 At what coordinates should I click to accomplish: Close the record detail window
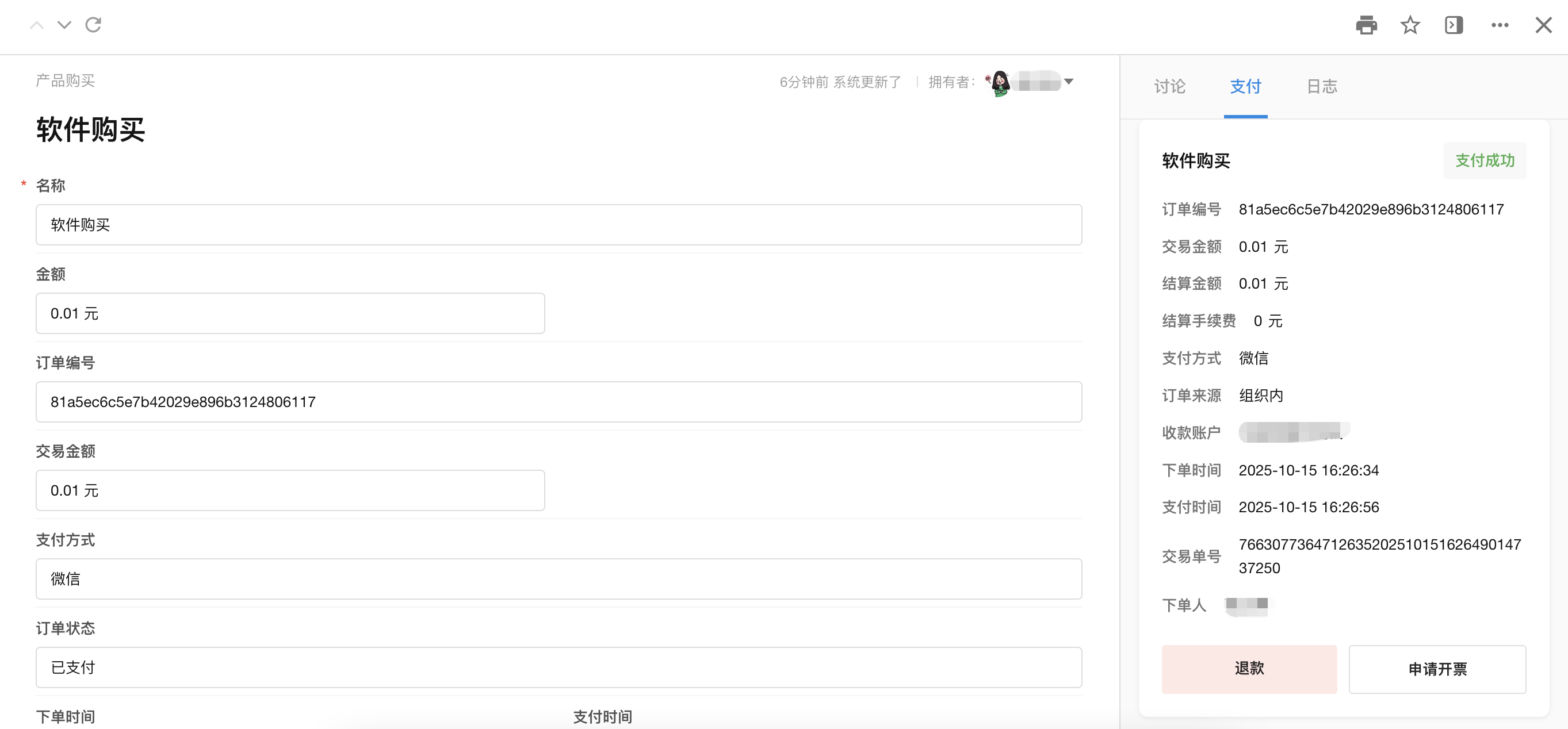point(1543,25)
